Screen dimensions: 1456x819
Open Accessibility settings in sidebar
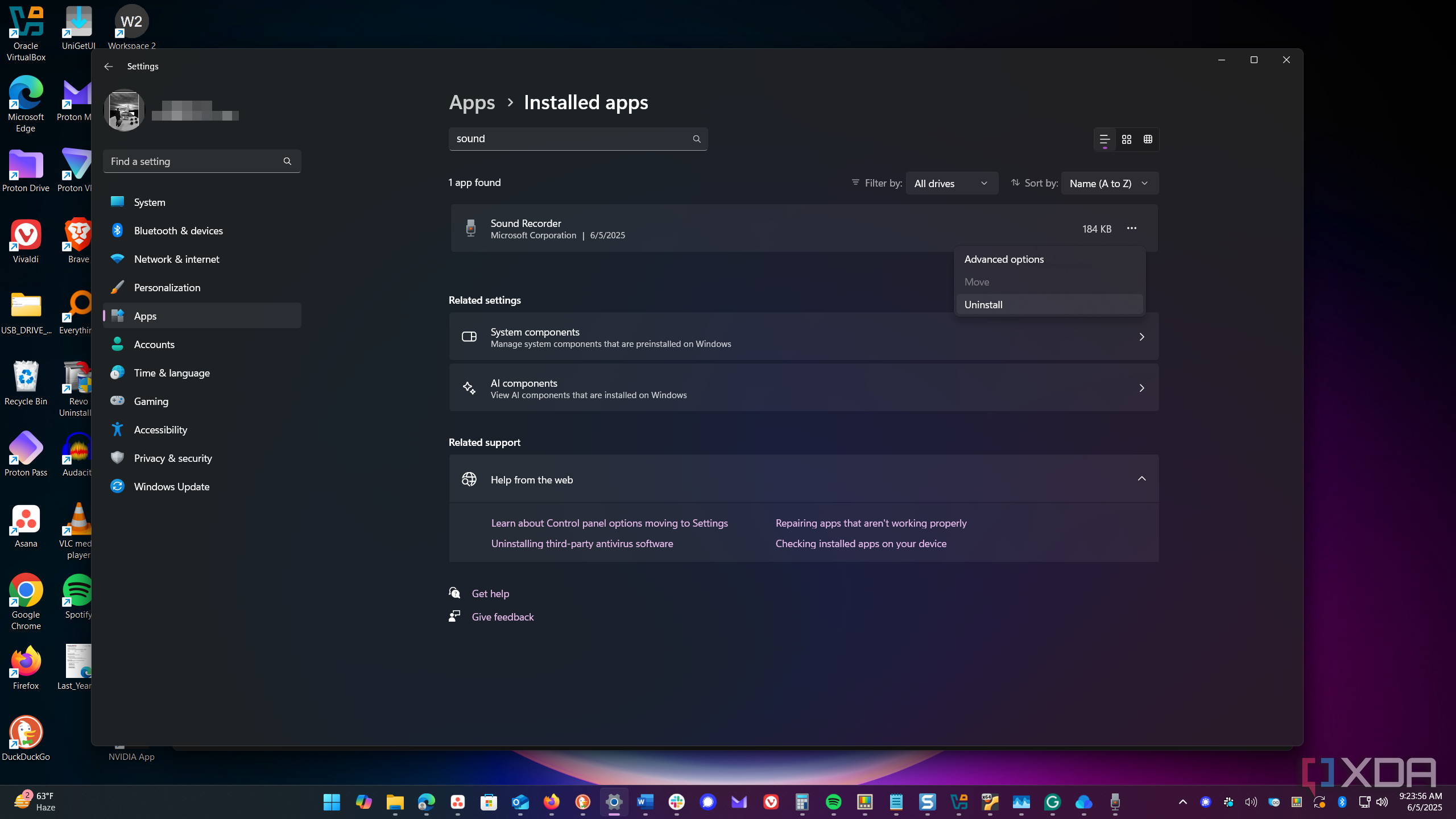pos(202,430)
